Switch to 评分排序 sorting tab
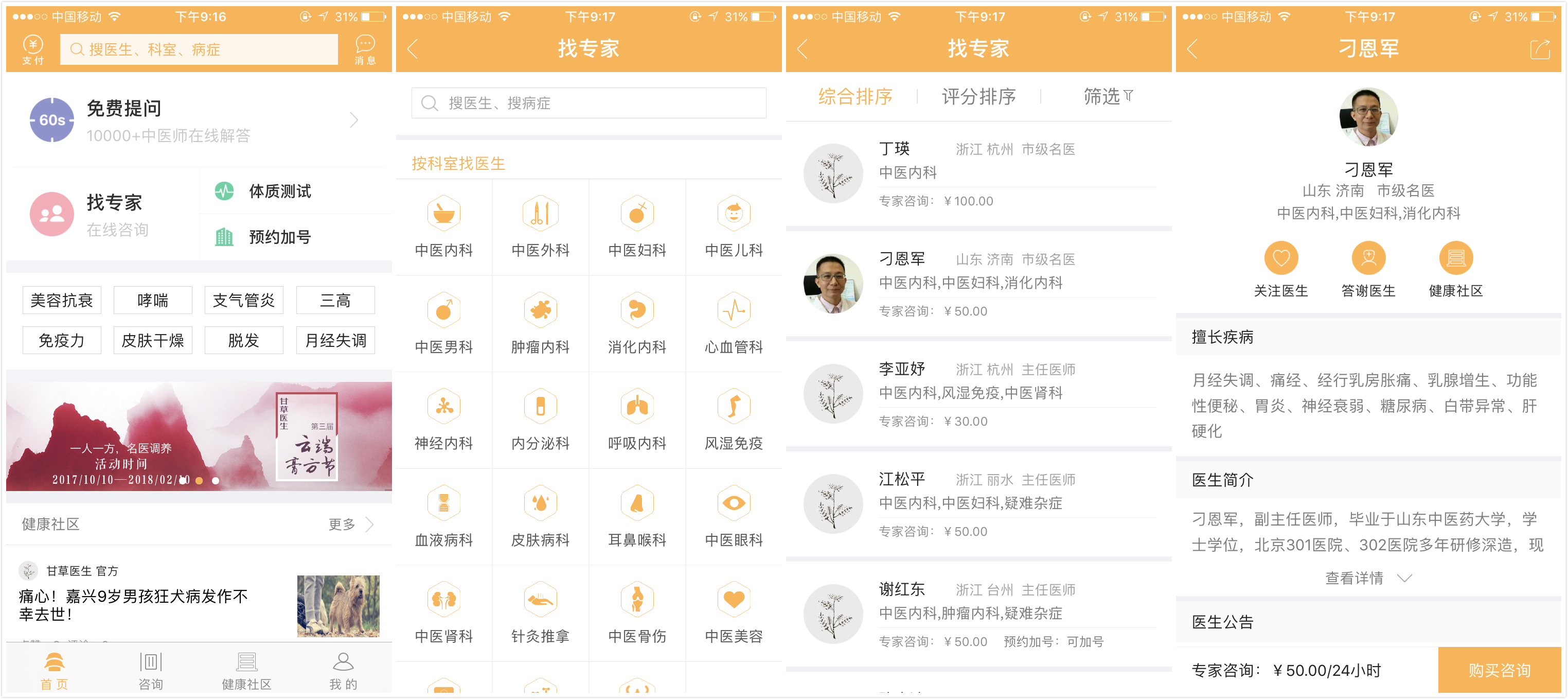This screenshot has height=699, width=1568. (x=978, y=96)
